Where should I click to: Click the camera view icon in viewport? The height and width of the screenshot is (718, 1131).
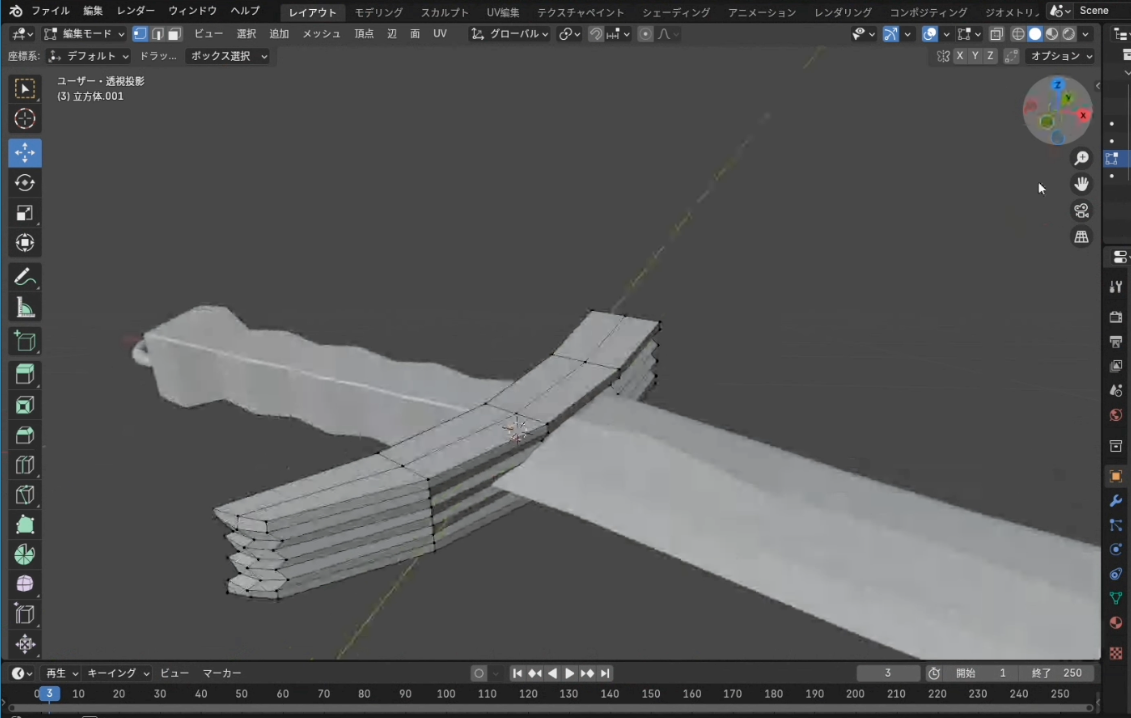click(1081, 210)
